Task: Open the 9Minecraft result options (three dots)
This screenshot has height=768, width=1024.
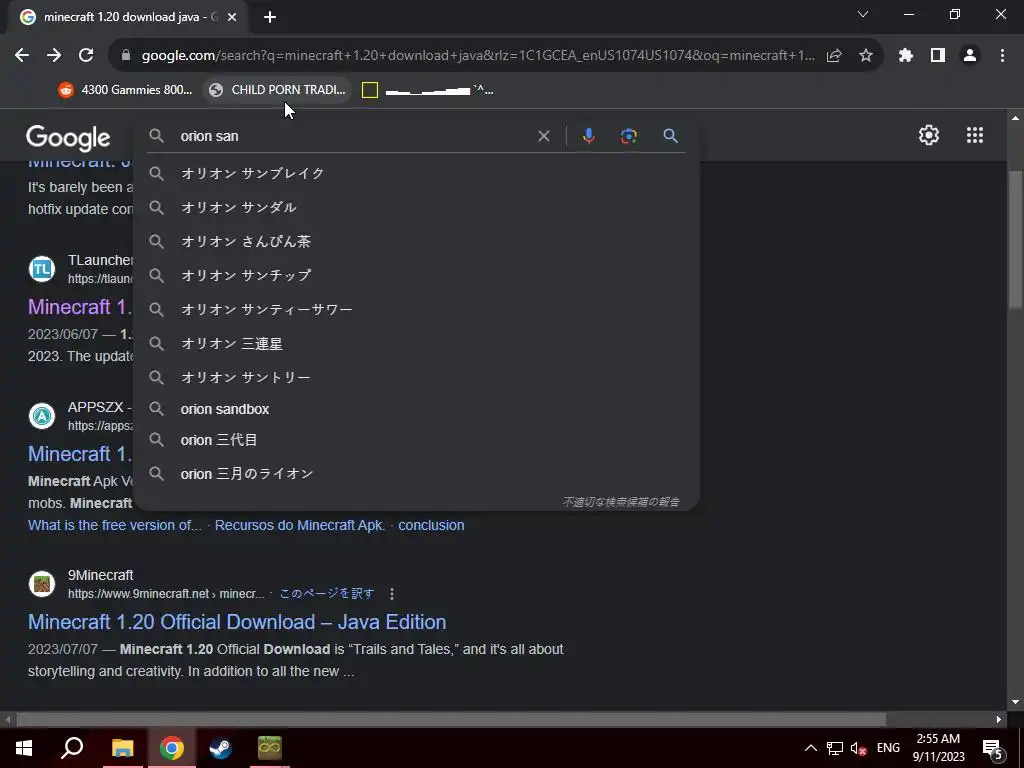Action: tap(391, 594)
